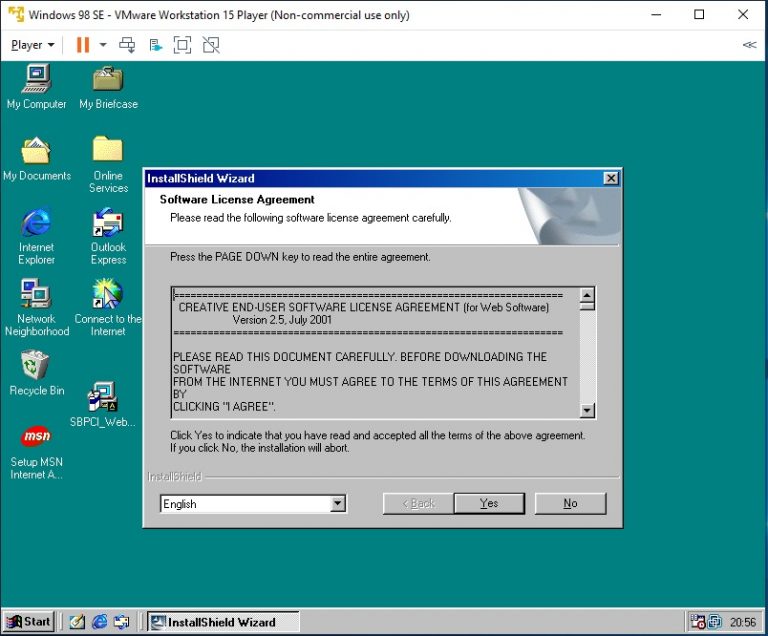Launch Internet Explorer from quick launch
Viewport: 768px width, 636px height.
pyautogui.click(x=100, y=622)
